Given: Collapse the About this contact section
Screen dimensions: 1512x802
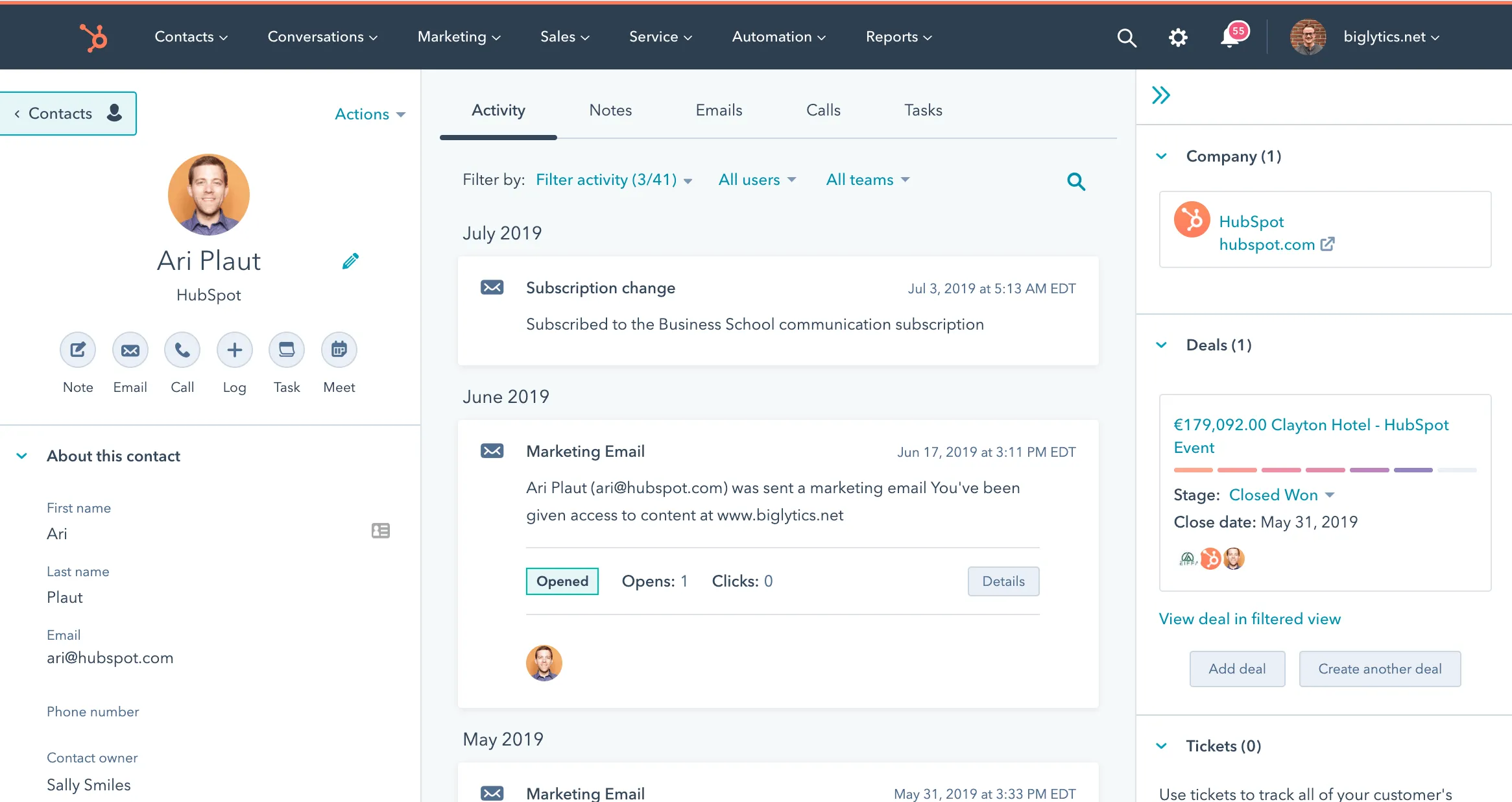Looking at the screenshot, I should click(22, 456).
